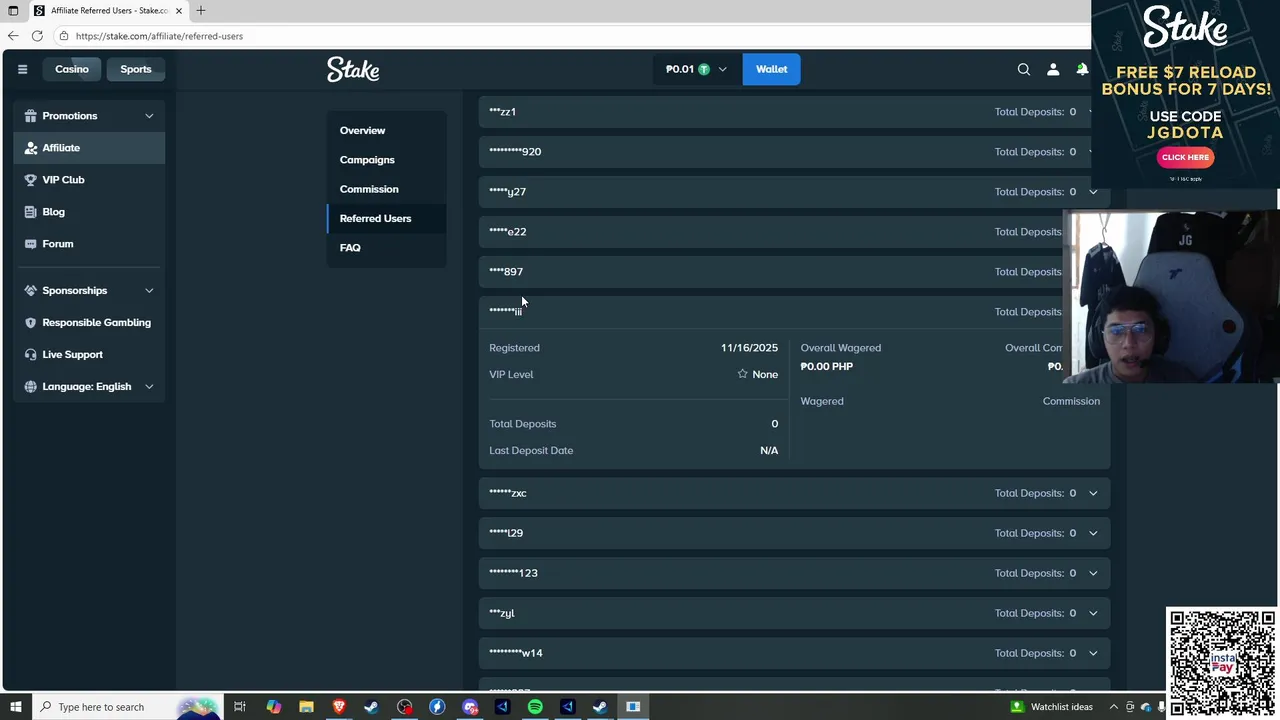Image resolution: width=1280 pixels, height=720 pixels.
Task: Expand the *********123 user row chevron
Action: [x=1092, y=573]
